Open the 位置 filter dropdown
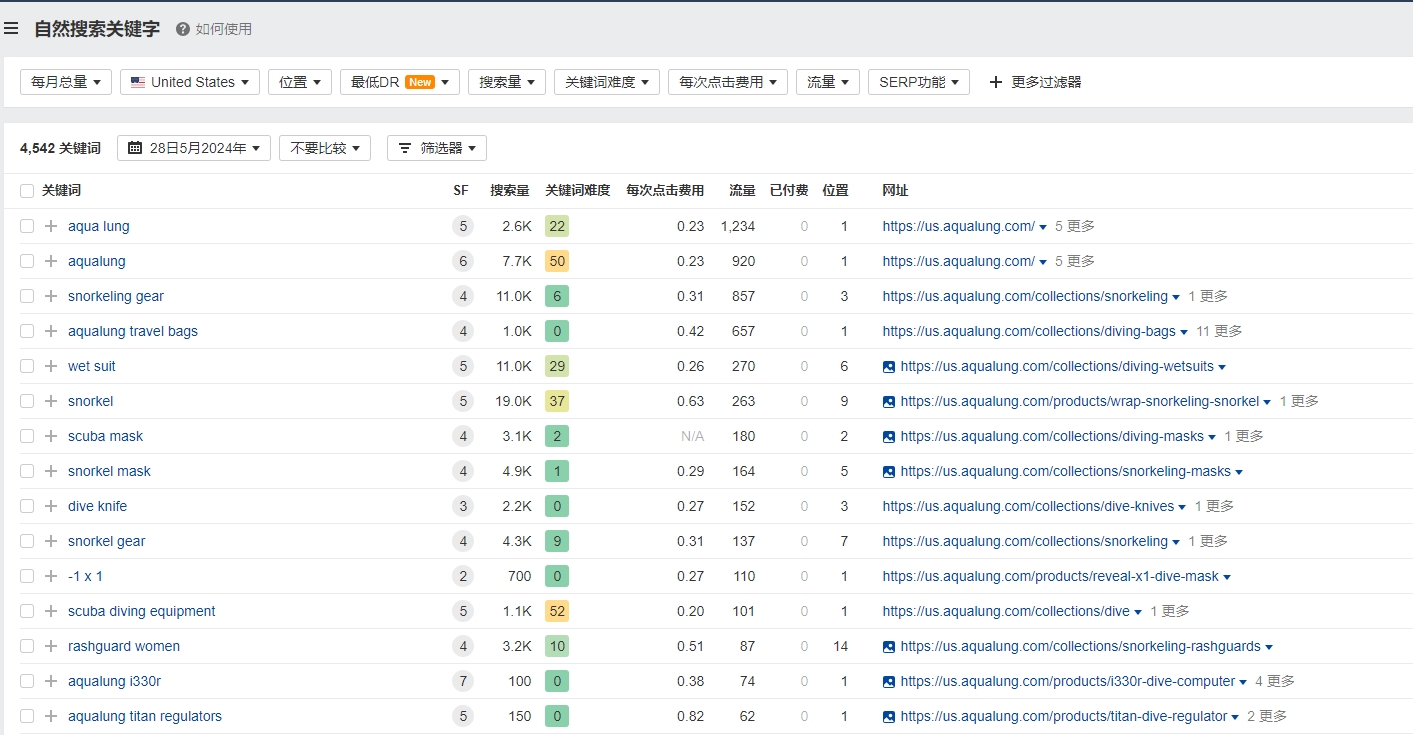1413x735 pixels. pos(300,82)
